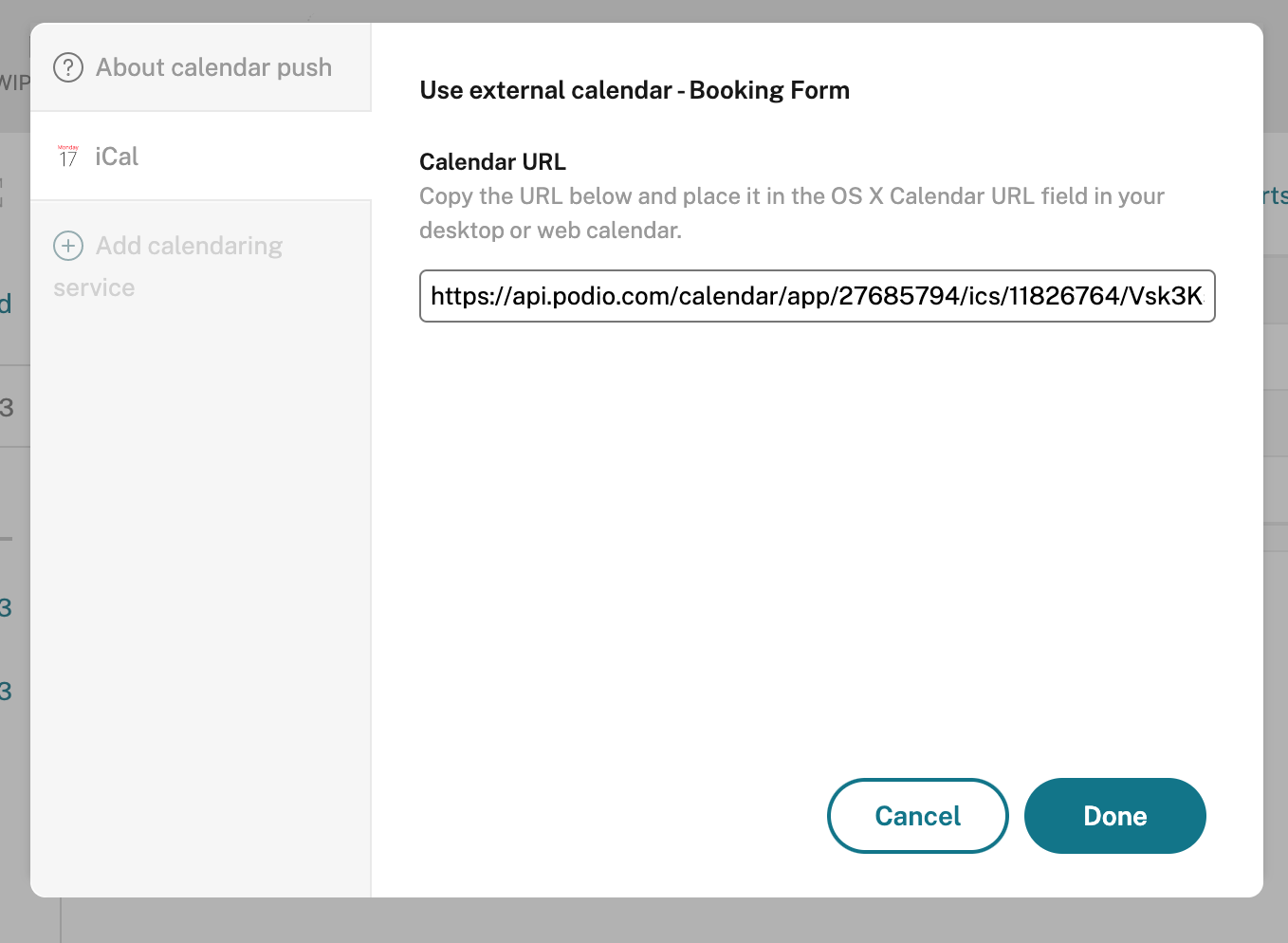Click the partially hidden WIP text behind dialog

(14, 83)
